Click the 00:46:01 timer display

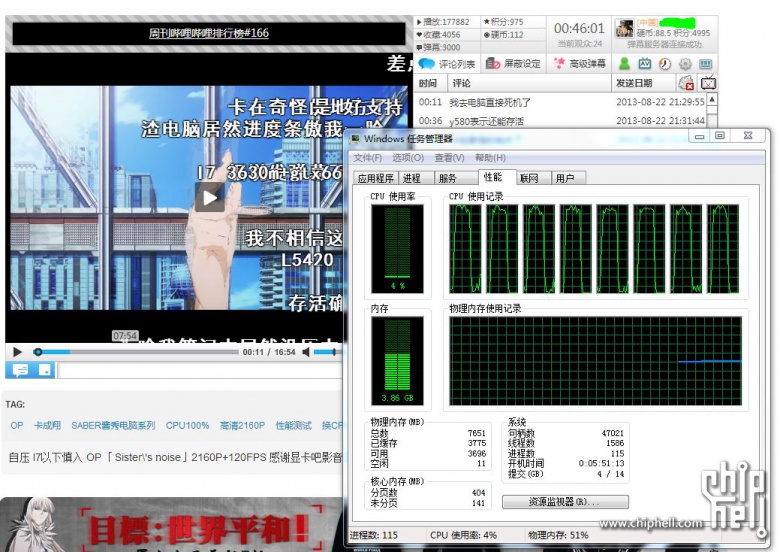[579, 28]
